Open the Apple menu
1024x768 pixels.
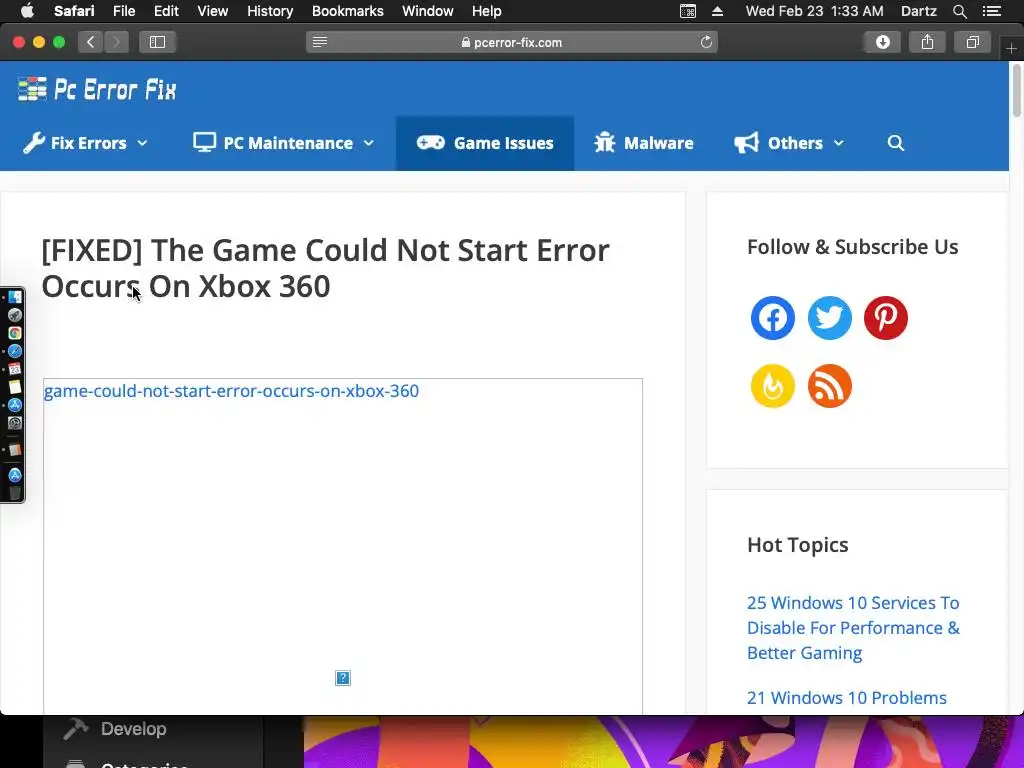27,10
